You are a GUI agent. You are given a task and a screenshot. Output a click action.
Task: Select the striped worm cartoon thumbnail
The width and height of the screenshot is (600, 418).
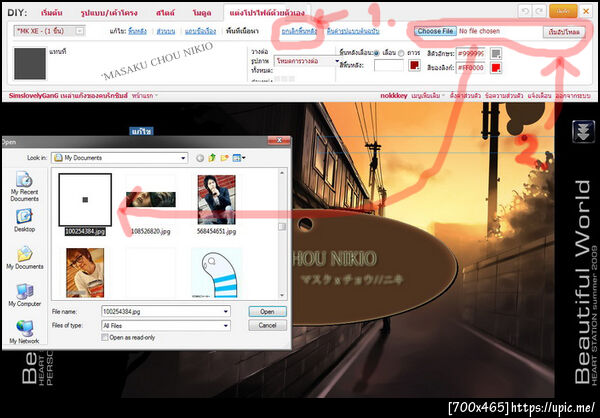coord(217,273)
